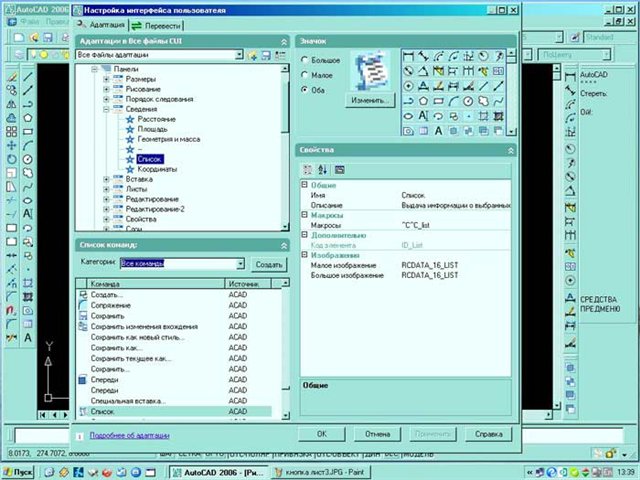
Task: Click the star icon beside Площадь
Action: (129, 129)
